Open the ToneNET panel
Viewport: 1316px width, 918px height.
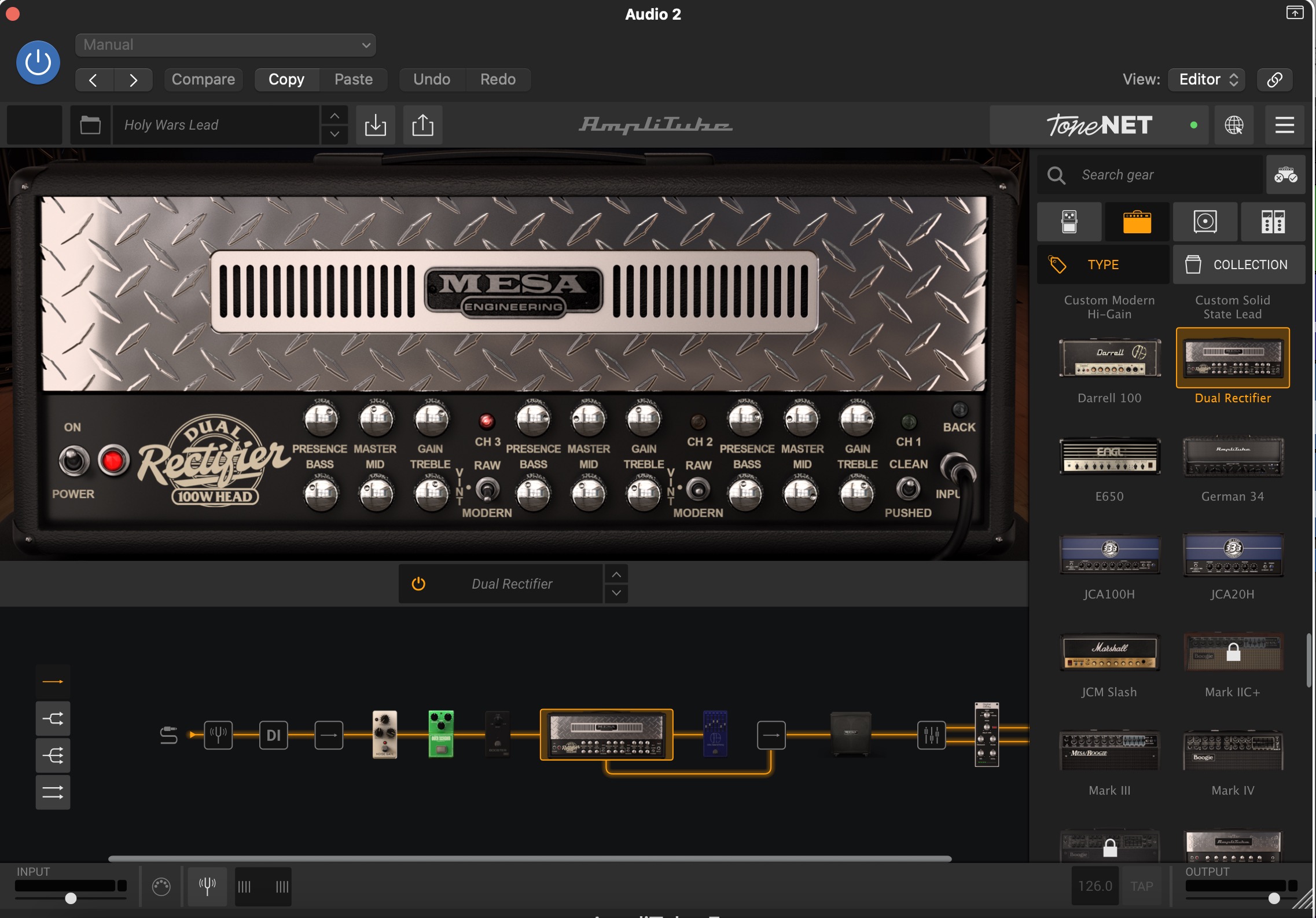point(1099,125)
